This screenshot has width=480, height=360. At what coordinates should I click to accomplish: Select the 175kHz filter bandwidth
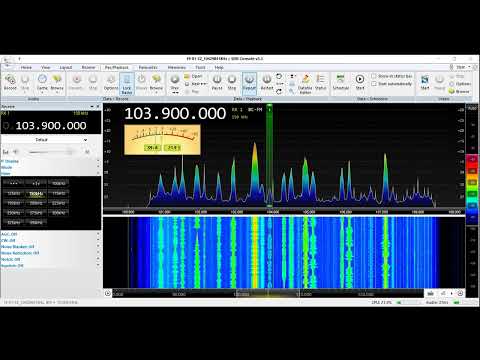(59, 193)
